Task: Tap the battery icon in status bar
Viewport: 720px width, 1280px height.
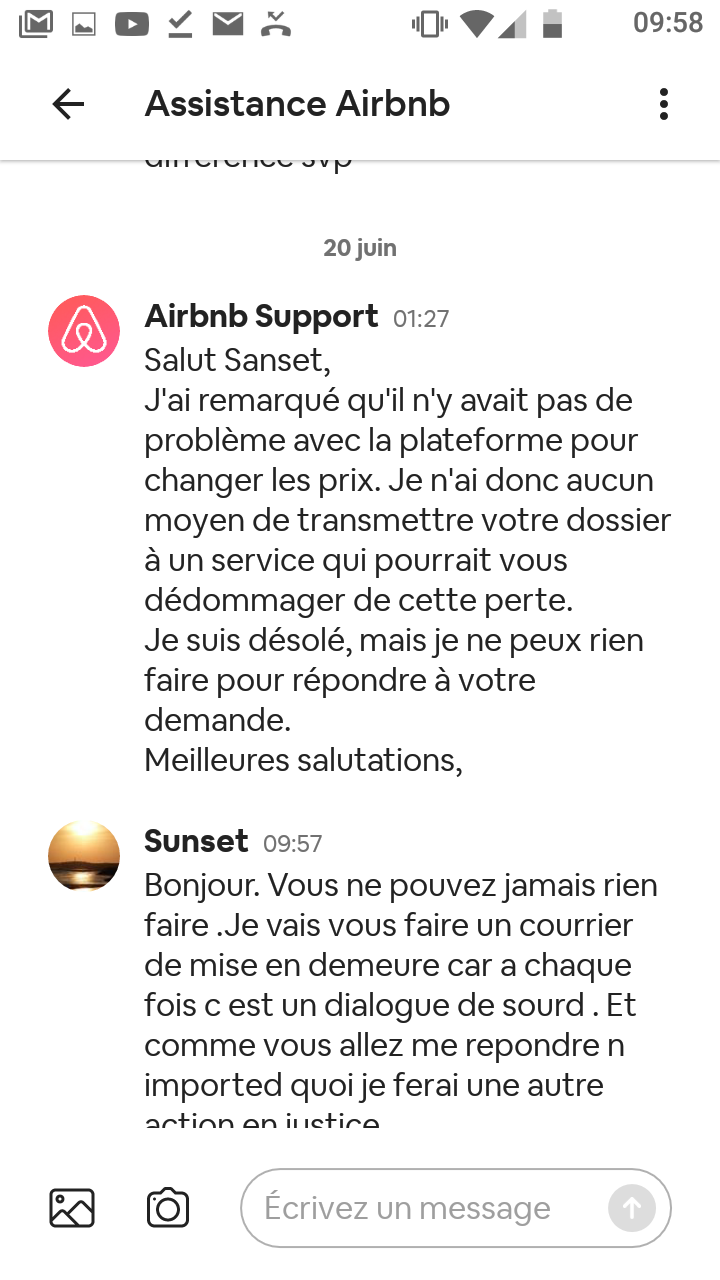Action: point(552,24)
